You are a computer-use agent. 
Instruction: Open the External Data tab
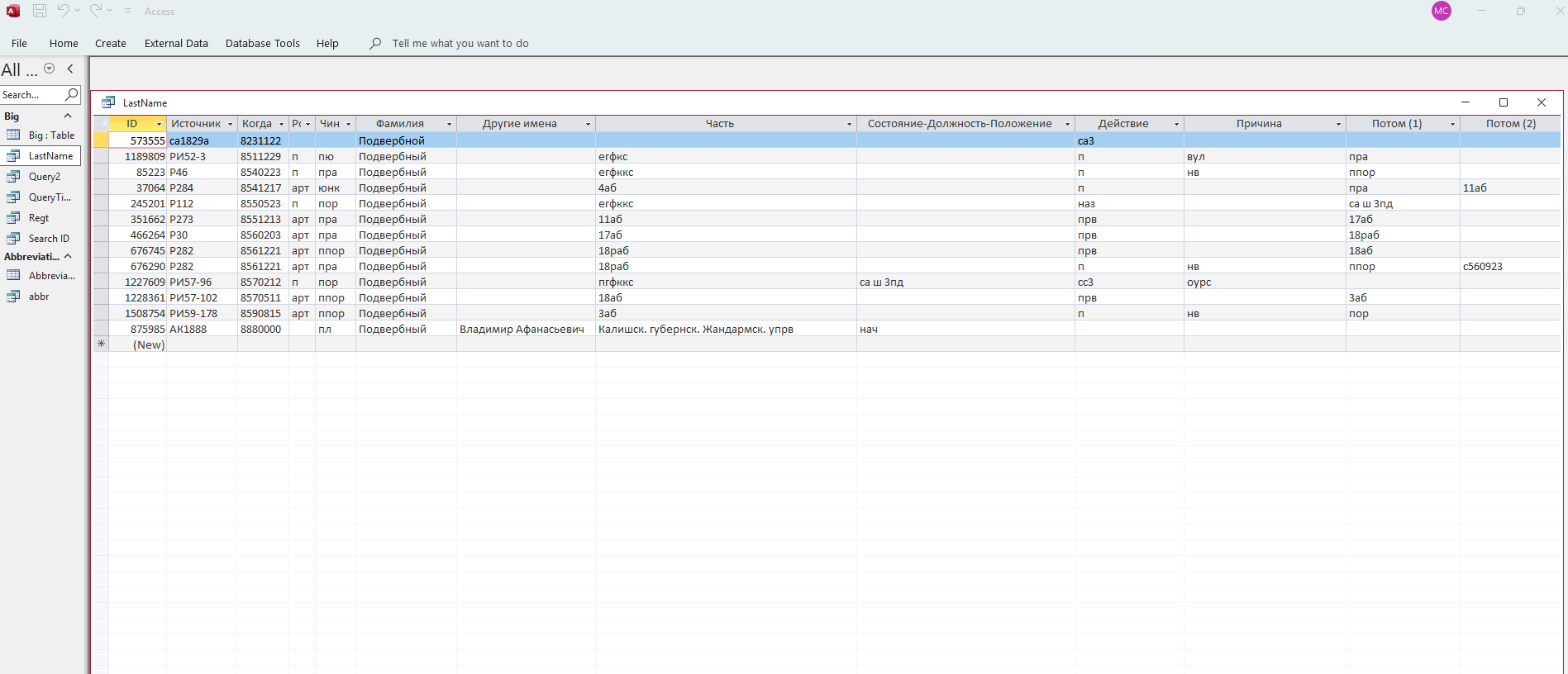click(x=176, y=43)
